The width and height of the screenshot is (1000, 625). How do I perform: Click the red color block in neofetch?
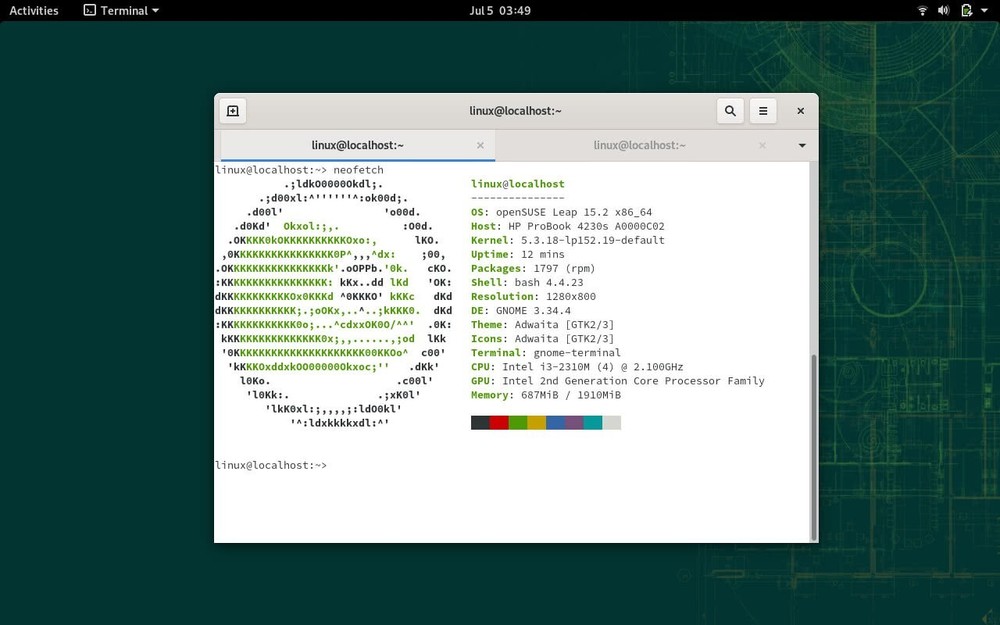click(499, 422)
